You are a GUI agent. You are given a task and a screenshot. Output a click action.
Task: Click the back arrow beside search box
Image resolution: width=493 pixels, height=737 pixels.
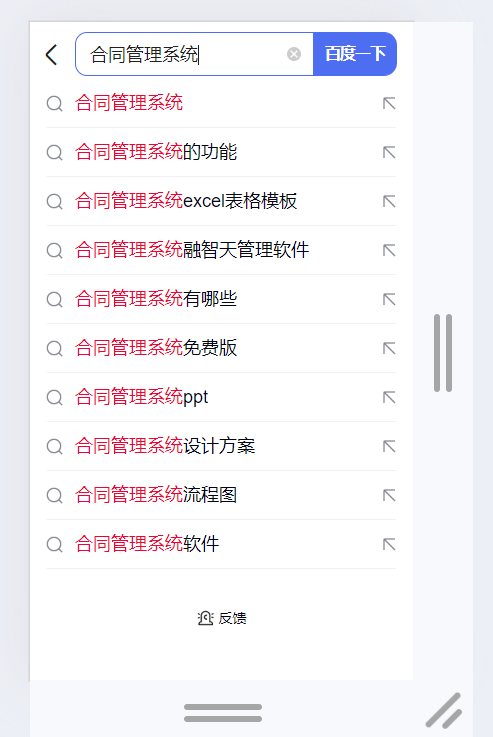click(52, 55)
